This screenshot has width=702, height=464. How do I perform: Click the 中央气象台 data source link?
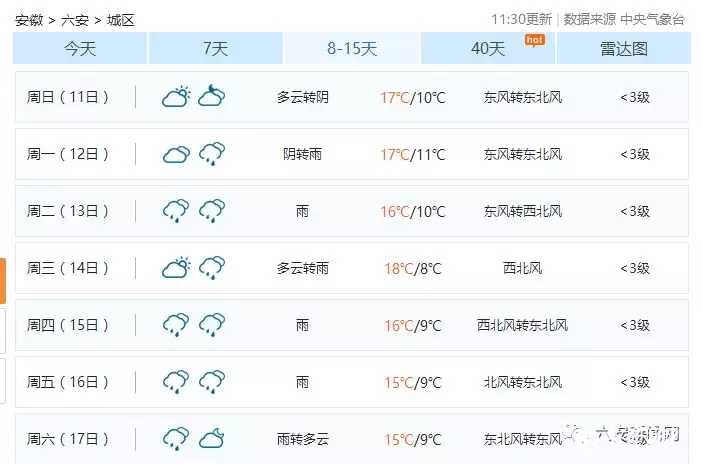(x=652, y=19)
